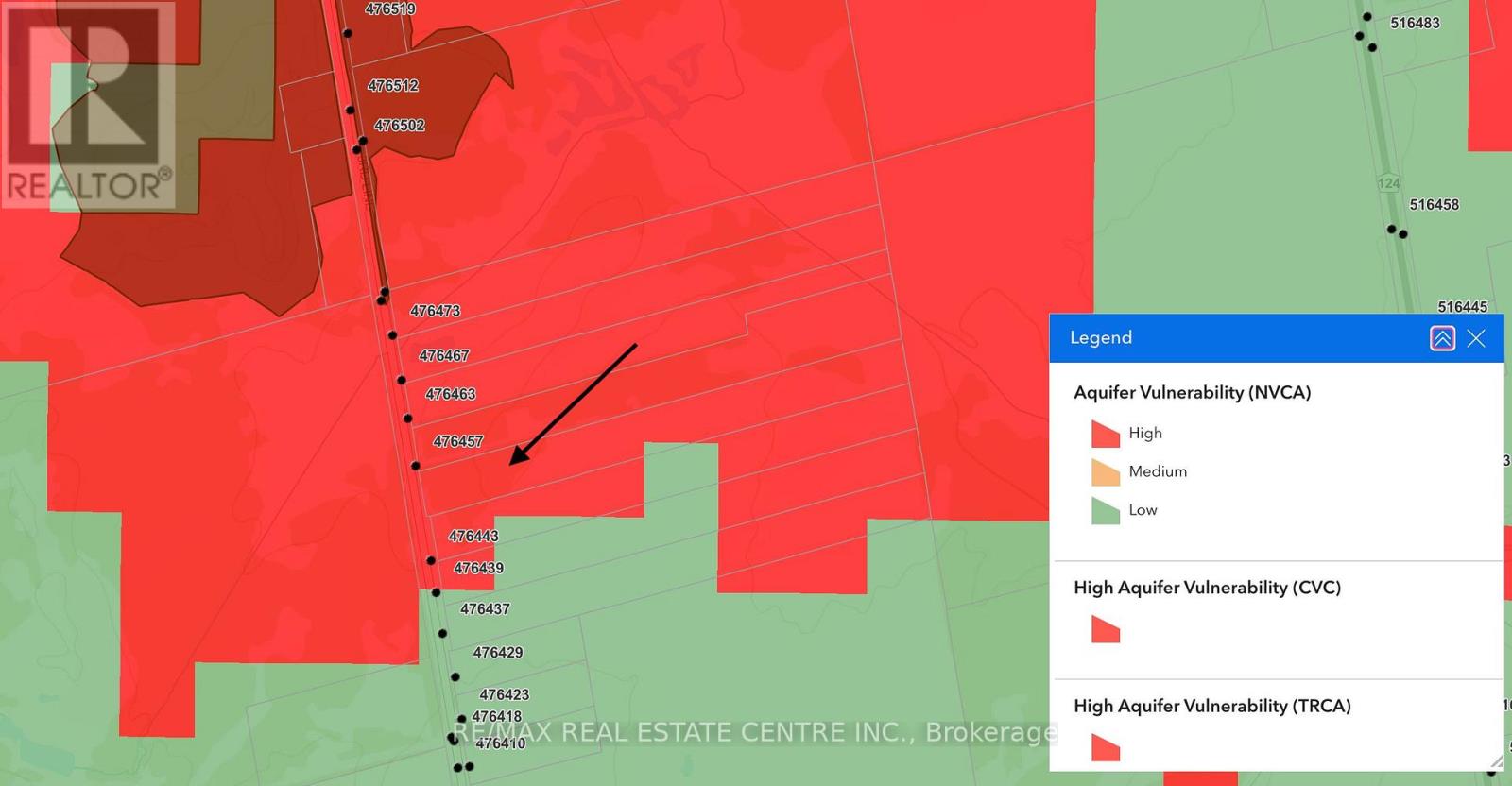Click the REALTOR logo in the corner
This screenshot has height=786, width=1512.
click(x=88, y=106)
